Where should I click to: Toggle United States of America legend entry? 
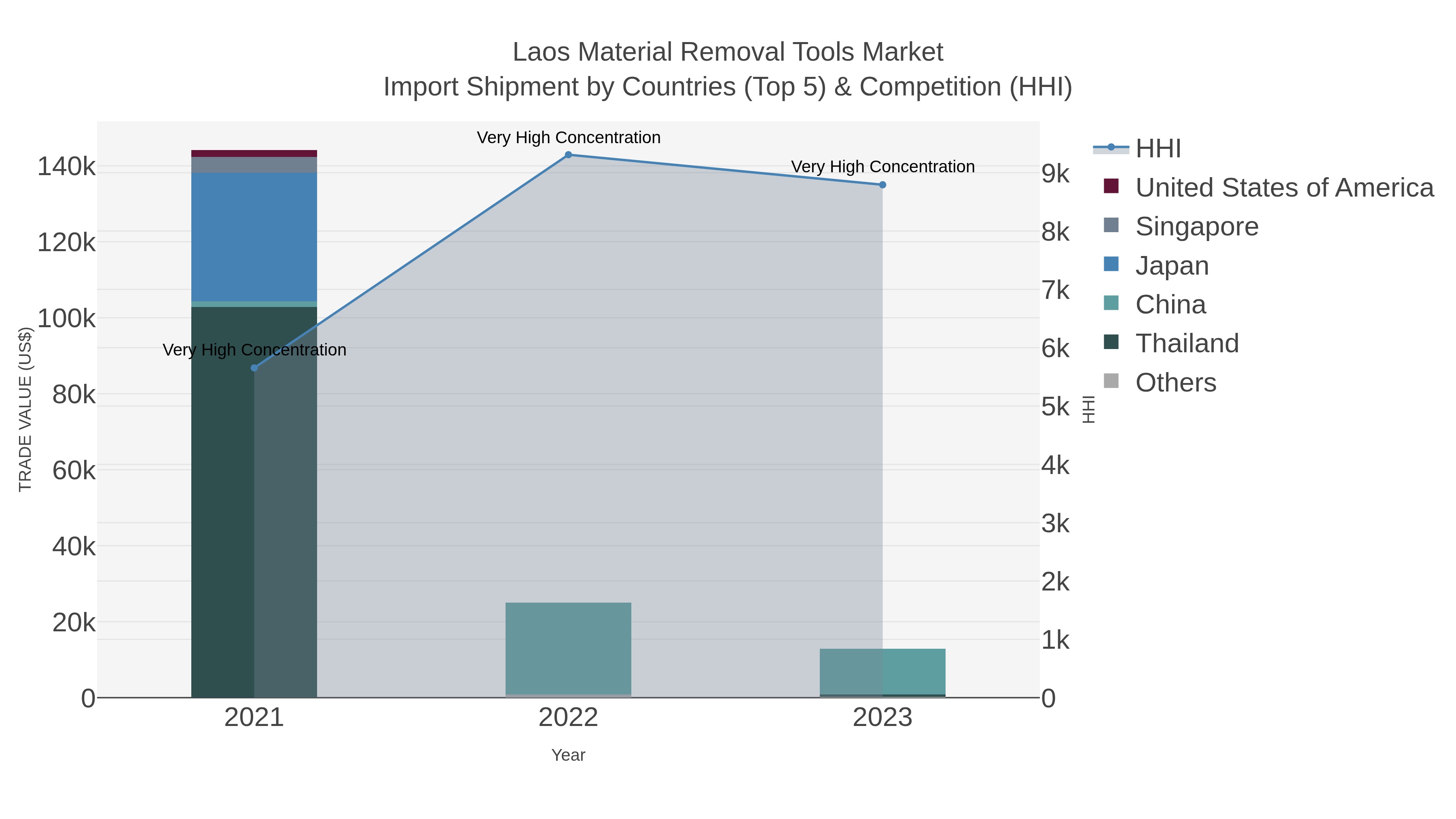coord(1268,187)
